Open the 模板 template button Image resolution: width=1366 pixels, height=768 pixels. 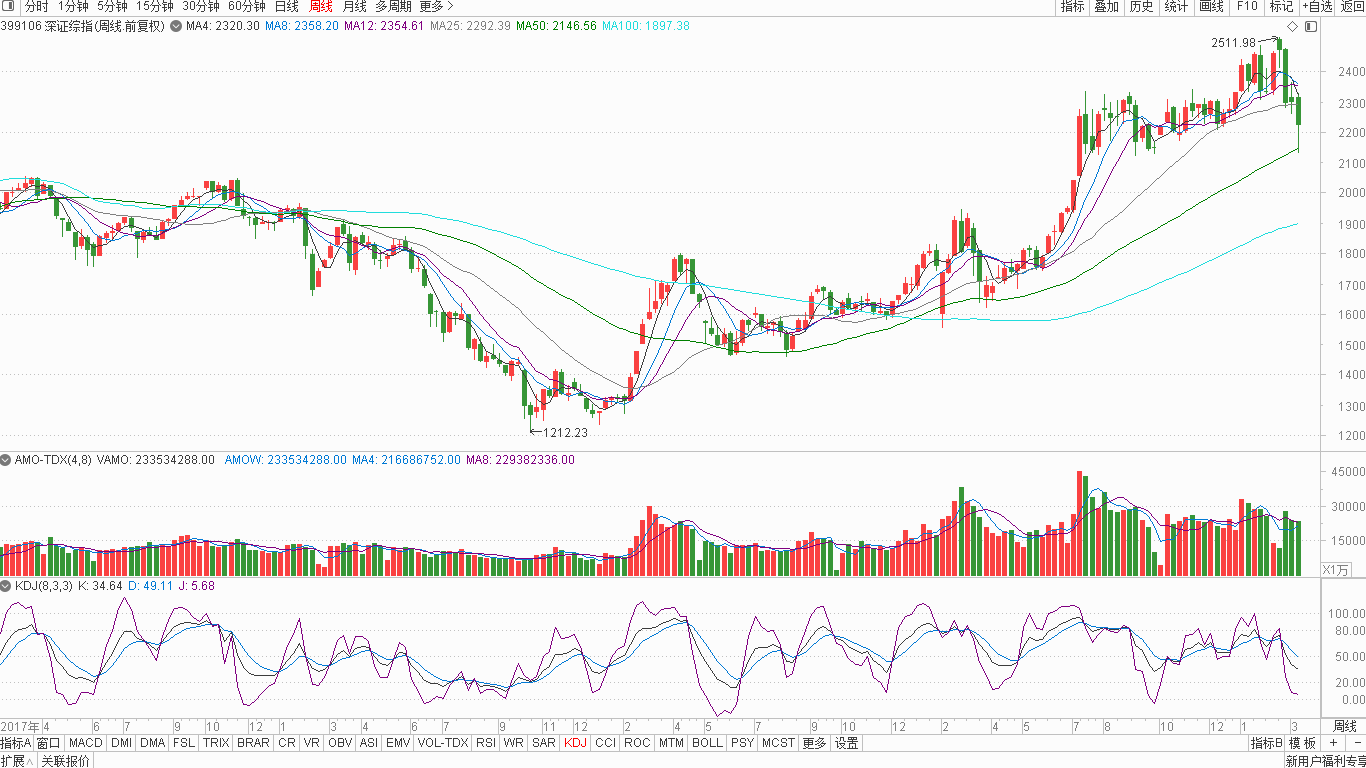(x=1303, y=743)
